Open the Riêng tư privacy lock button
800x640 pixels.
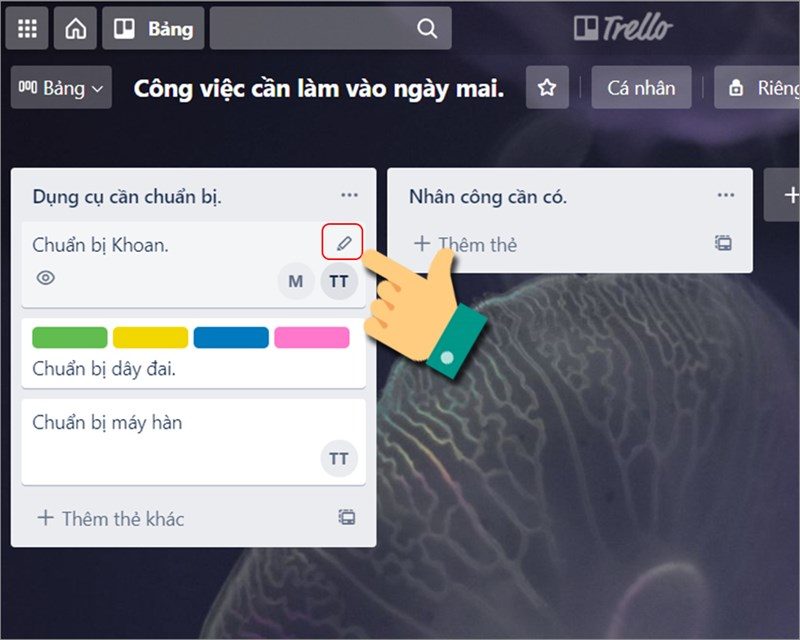(x=758, y=87)
